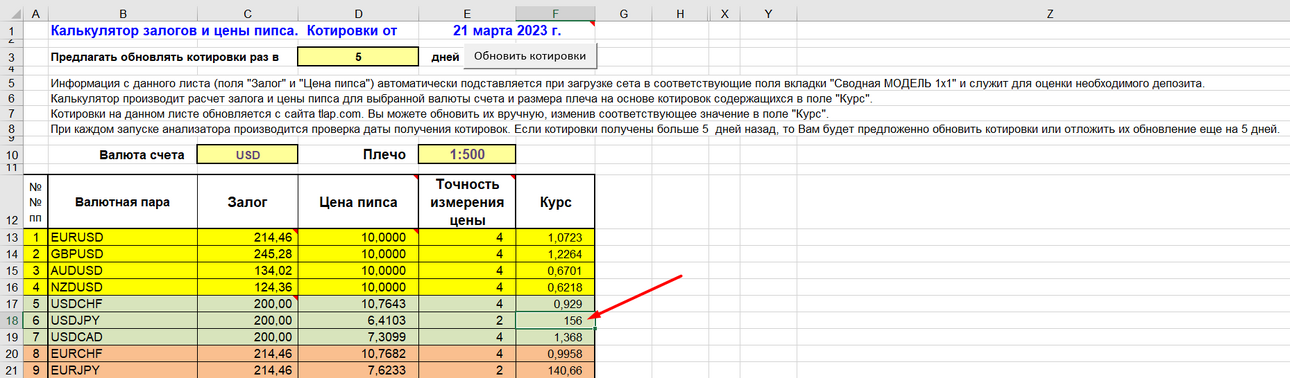Select the AUDUSD deposit cell 134,02
The image size is (1290, 378).
point(247,271)
